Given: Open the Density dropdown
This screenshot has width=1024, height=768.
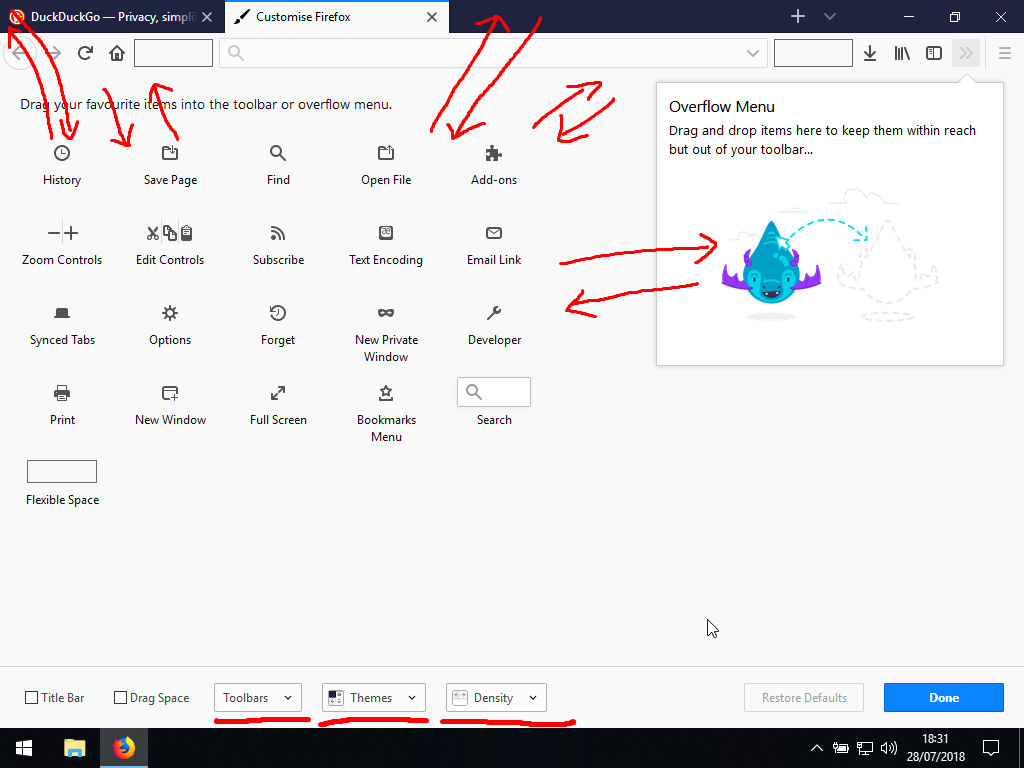Looking at the screenshot, I should pyautogui.click(x=496, y=697).
